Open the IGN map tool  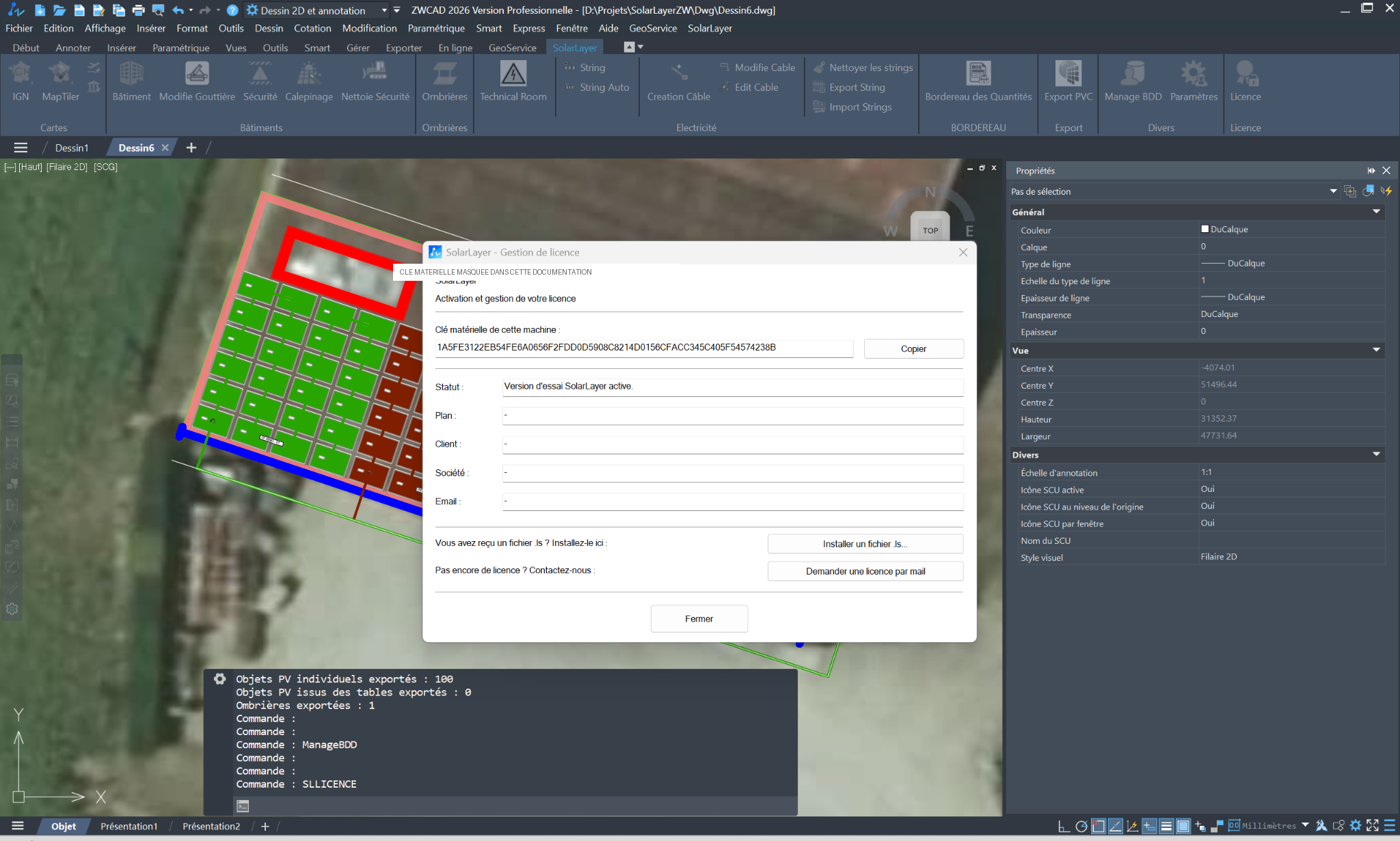coord(21,81)
